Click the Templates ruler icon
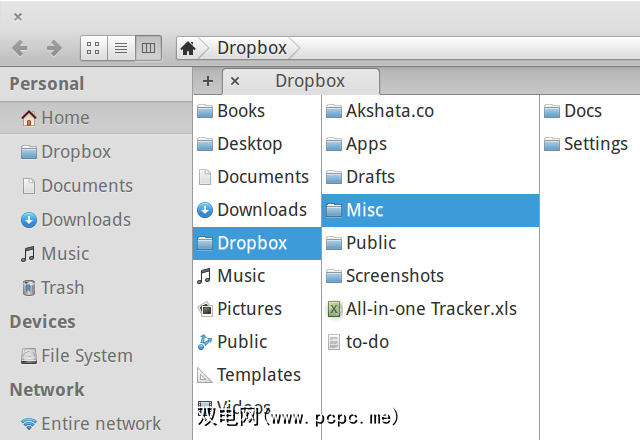 (204, 375)
